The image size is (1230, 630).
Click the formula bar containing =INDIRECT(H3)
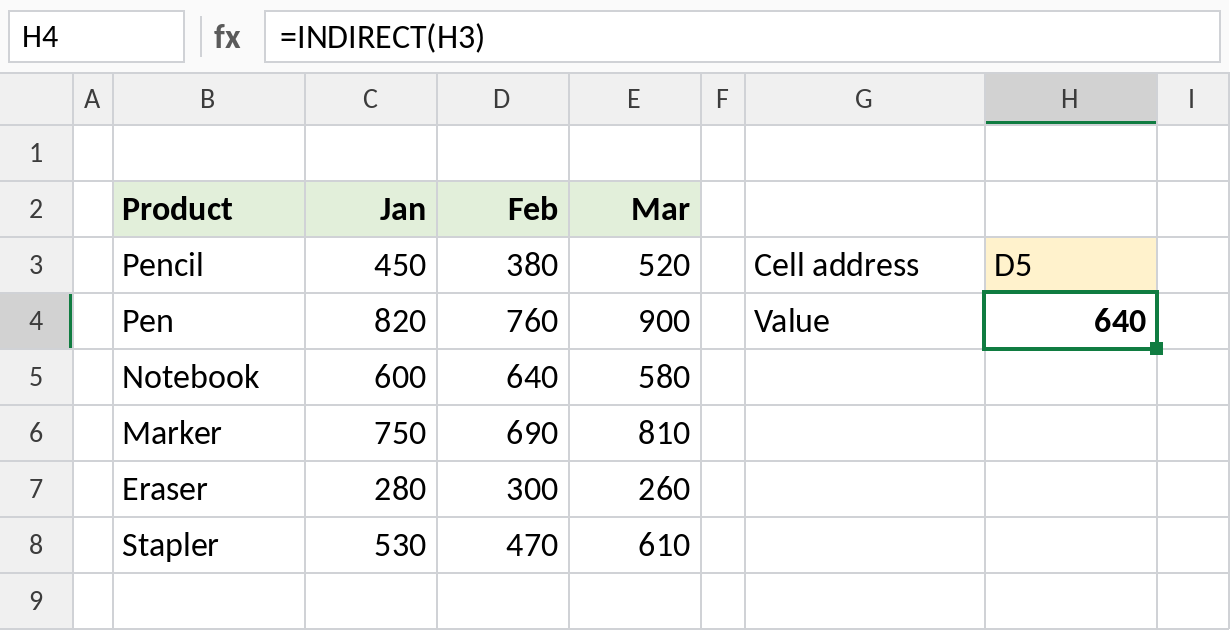742,37
